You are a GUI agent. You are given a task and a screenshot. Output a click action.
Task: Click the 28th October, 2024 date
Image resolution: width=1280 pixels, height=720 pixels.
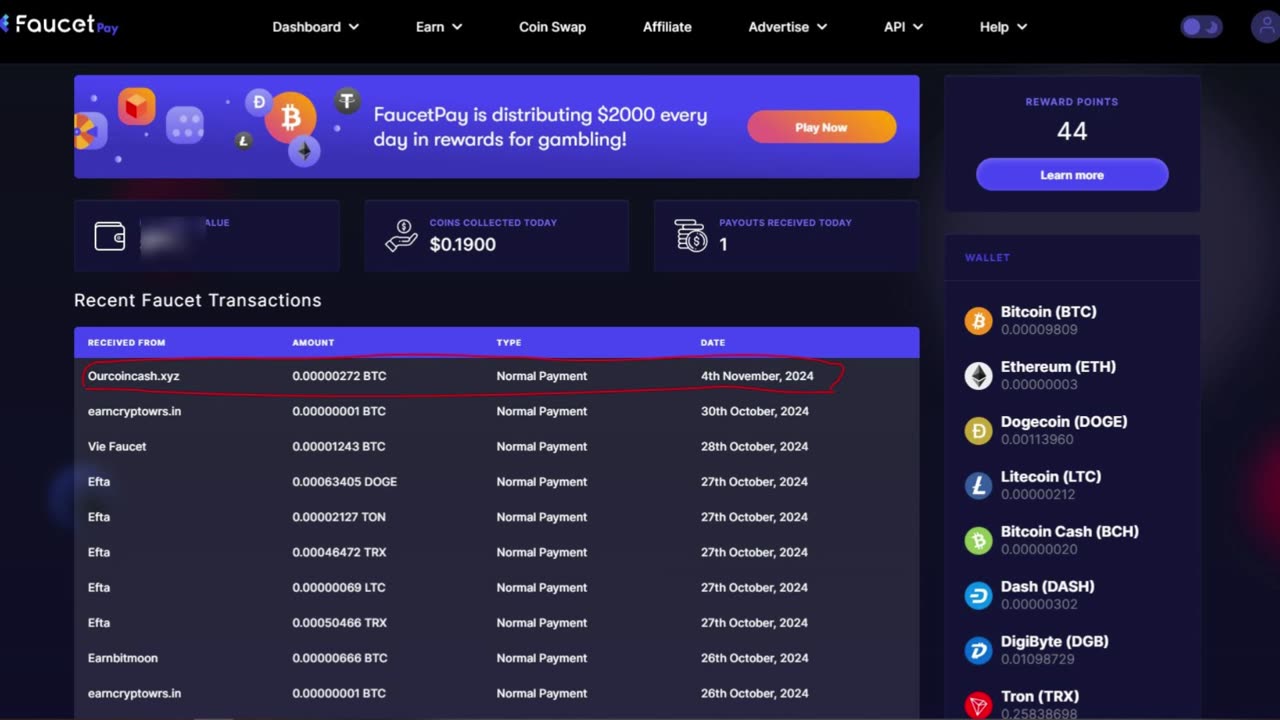coord(755,446)
